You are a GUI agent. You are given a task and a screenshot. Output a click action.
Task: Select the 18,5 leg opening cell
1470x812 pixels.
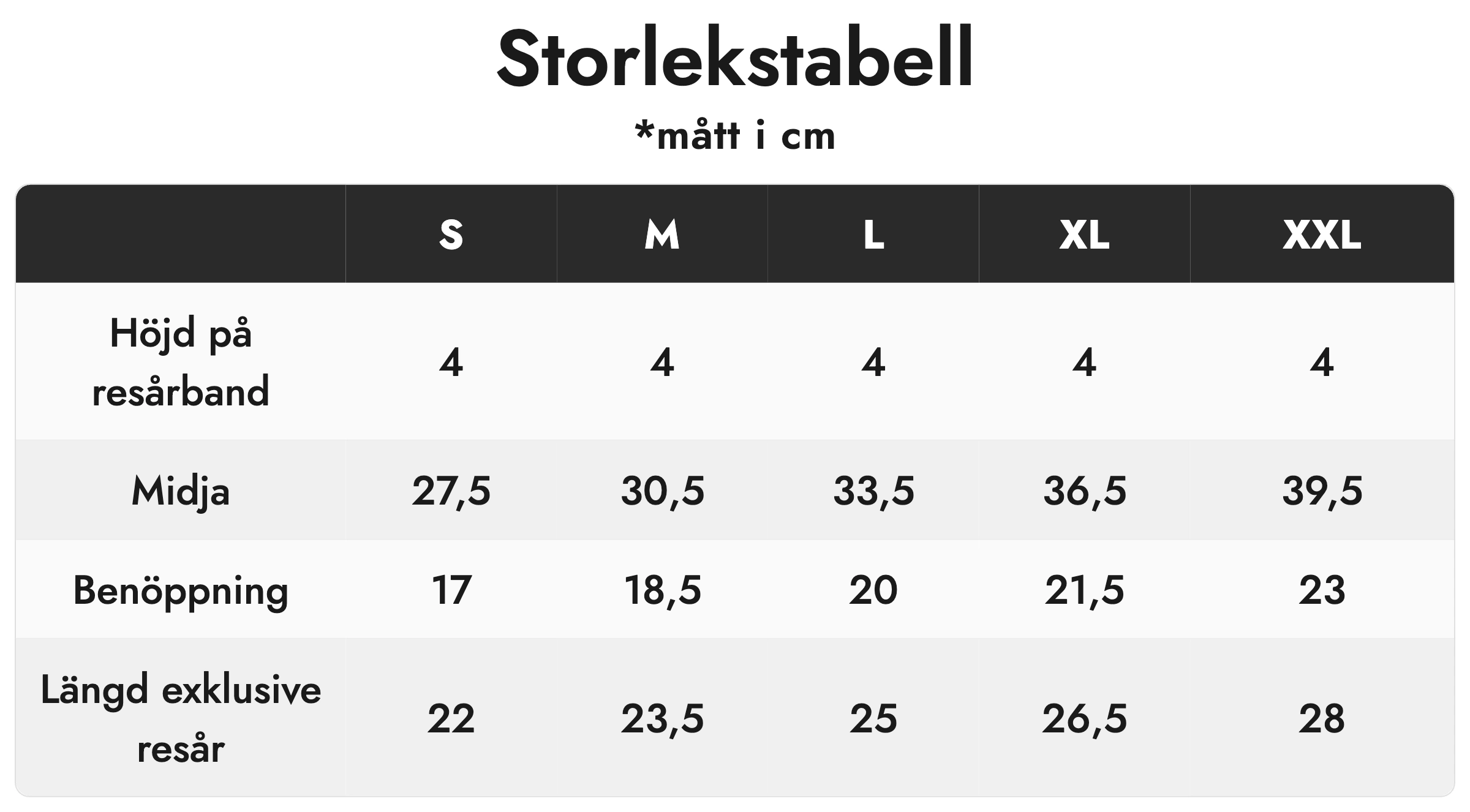662,590
